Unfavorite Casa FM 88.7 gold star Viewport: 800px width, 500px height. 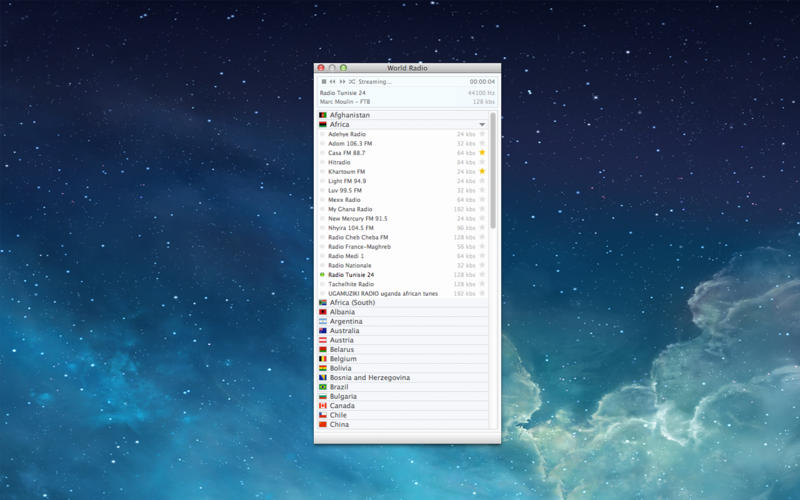482,153
